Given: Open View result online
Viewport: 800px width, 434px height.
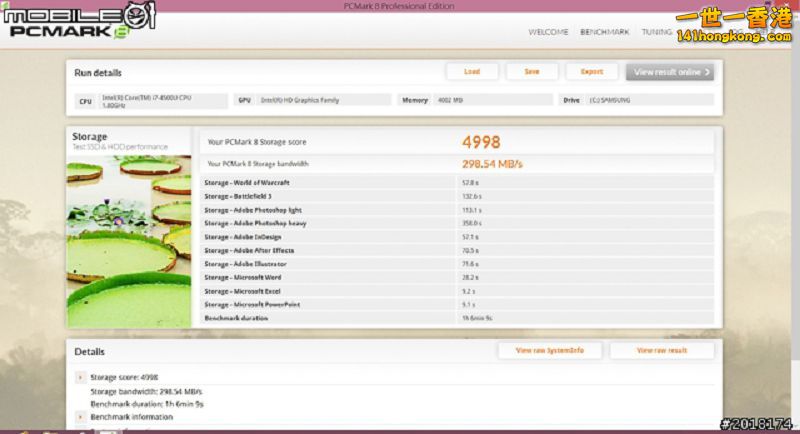Looking at the screenshot, I should pos(670,72).
